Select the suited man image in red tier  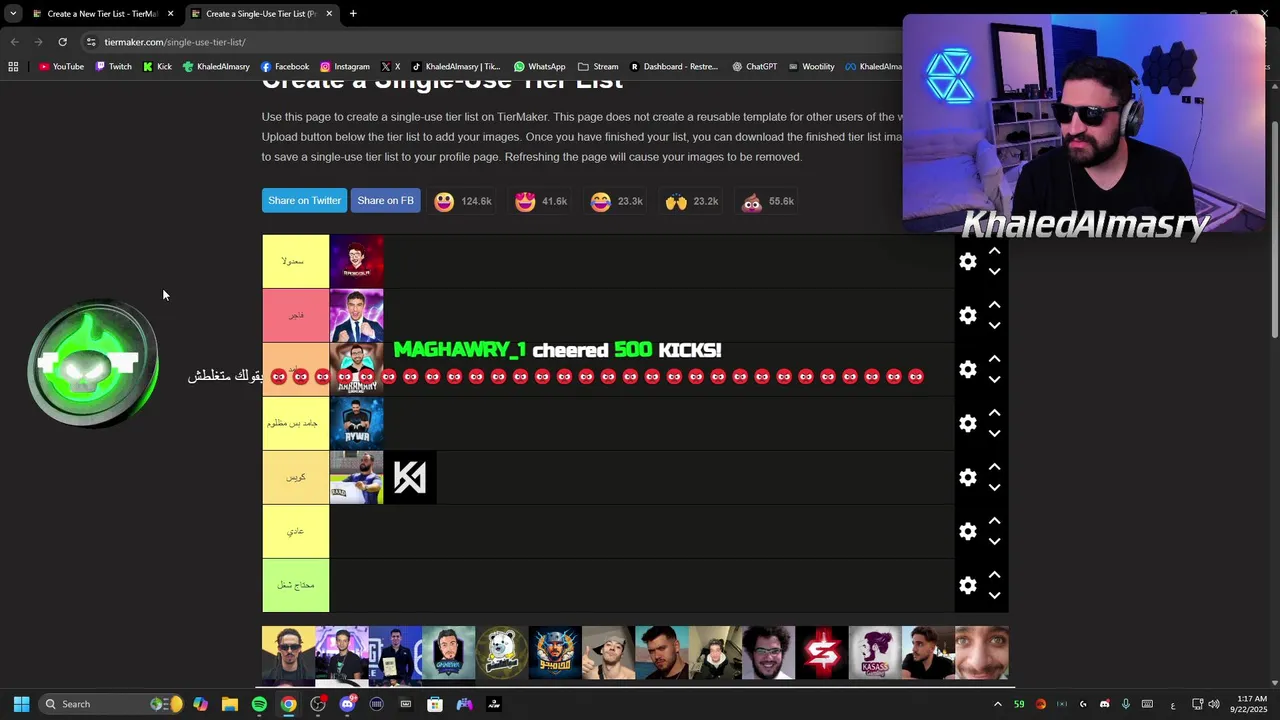(x=356, y=315)
